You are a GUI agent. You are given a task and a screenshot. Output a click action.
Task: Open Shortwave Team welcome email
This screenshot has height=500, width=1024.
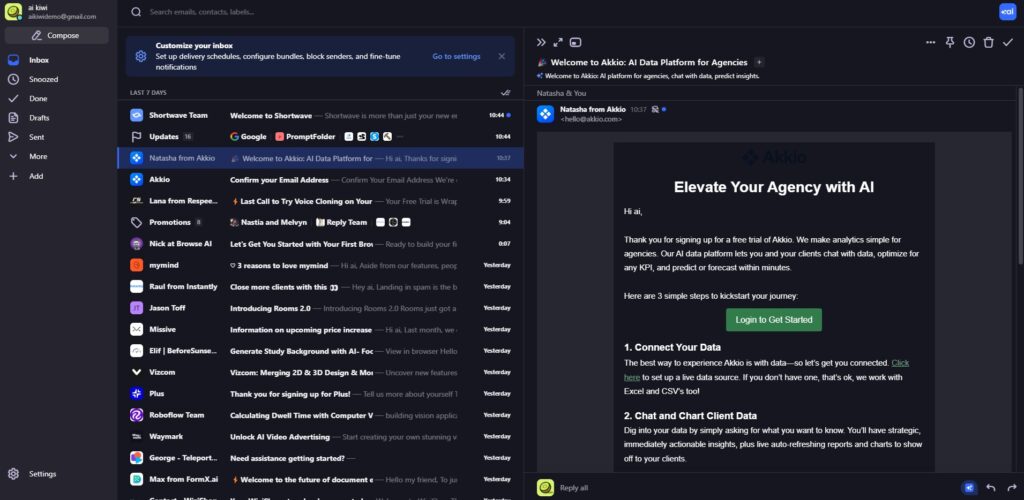click(x=320, y=116)
